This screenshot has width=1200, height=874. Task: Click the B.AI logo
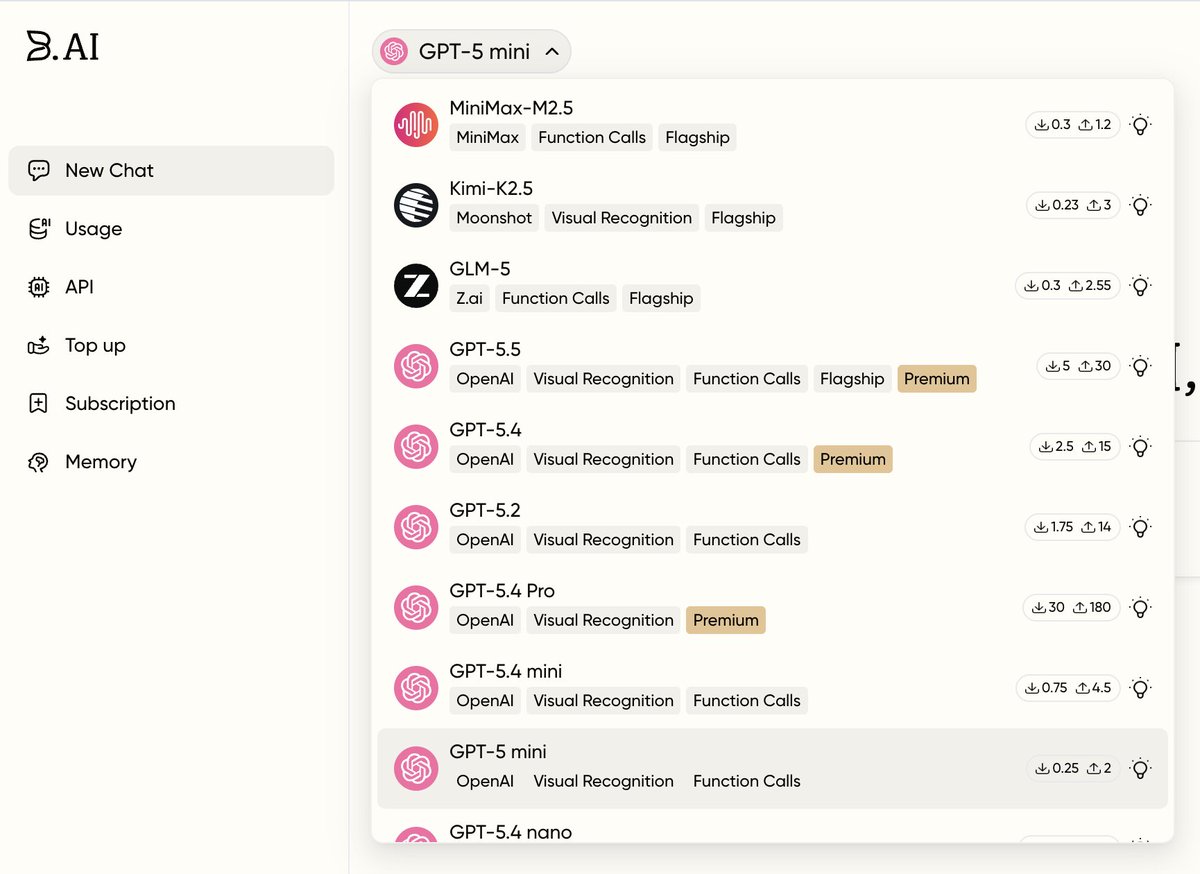pos(63,46)
